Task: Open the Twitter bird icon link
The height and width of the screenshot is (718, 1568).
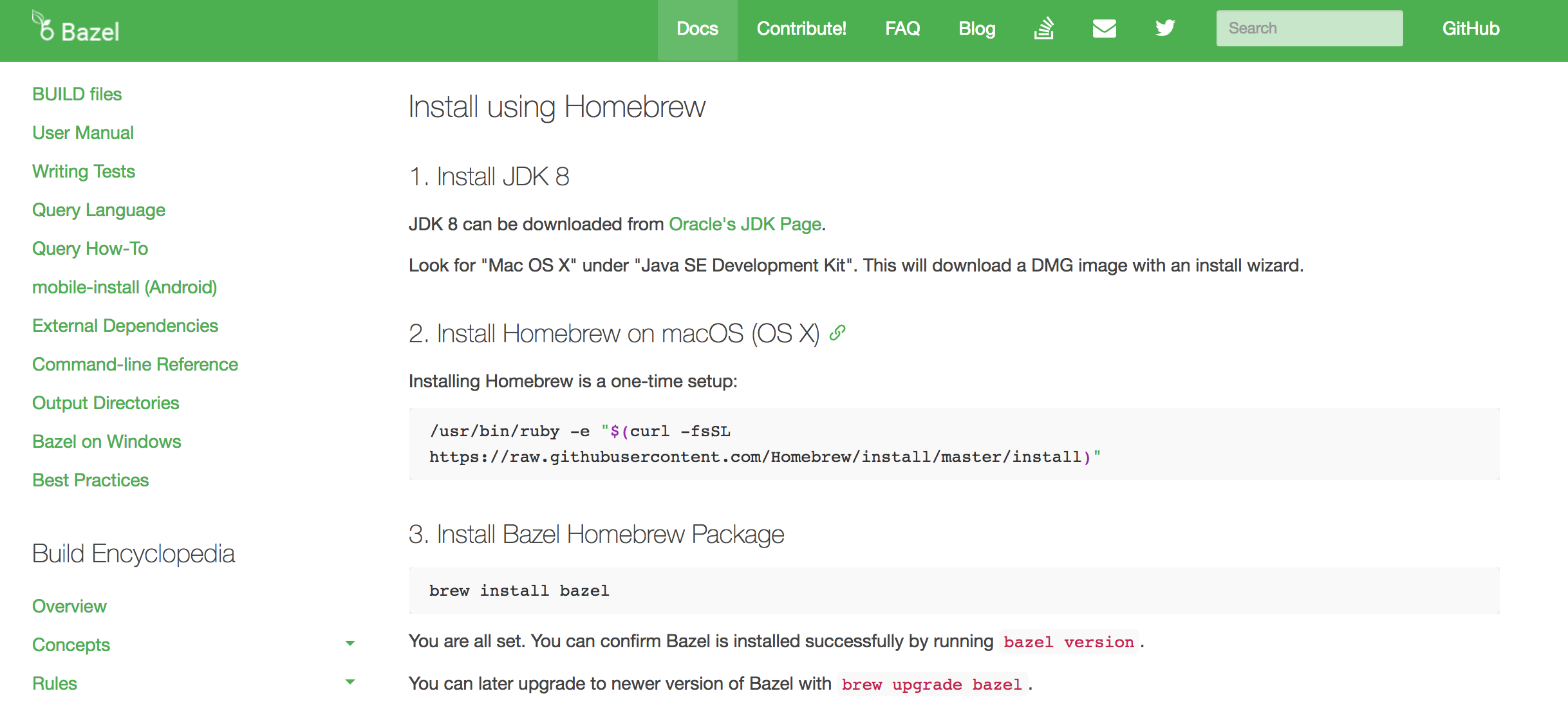Action: pyautogui.click(x=1164, y=28)
